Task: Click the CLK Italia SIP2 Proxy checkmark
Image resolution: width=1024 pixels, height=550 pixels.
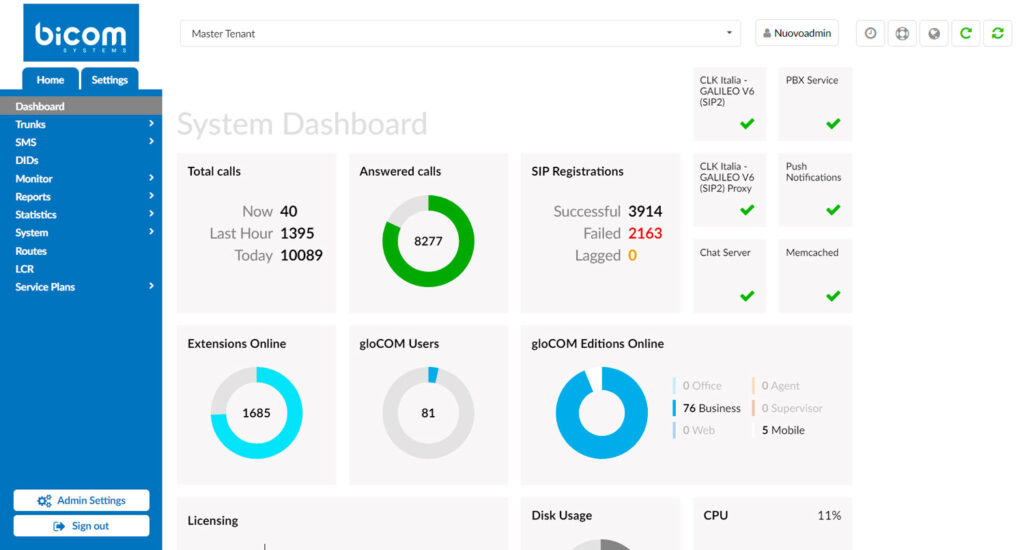Action: [x=747, y=210]
